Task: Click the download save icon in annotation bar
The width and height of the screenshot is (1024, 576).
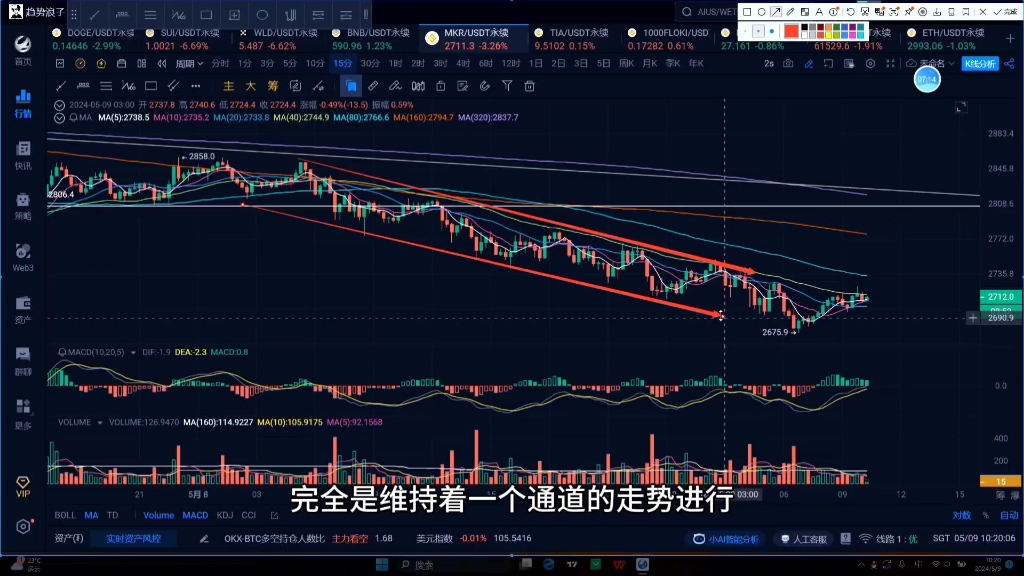Action: (x=937, y=12)
